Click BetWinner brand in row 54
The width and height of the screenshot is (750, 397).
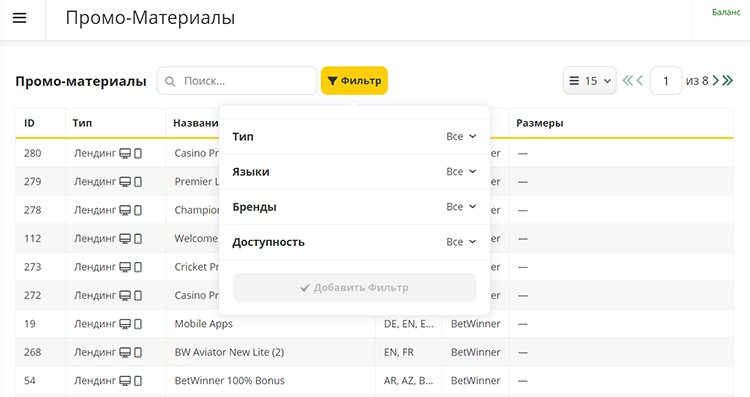[475, 381]
